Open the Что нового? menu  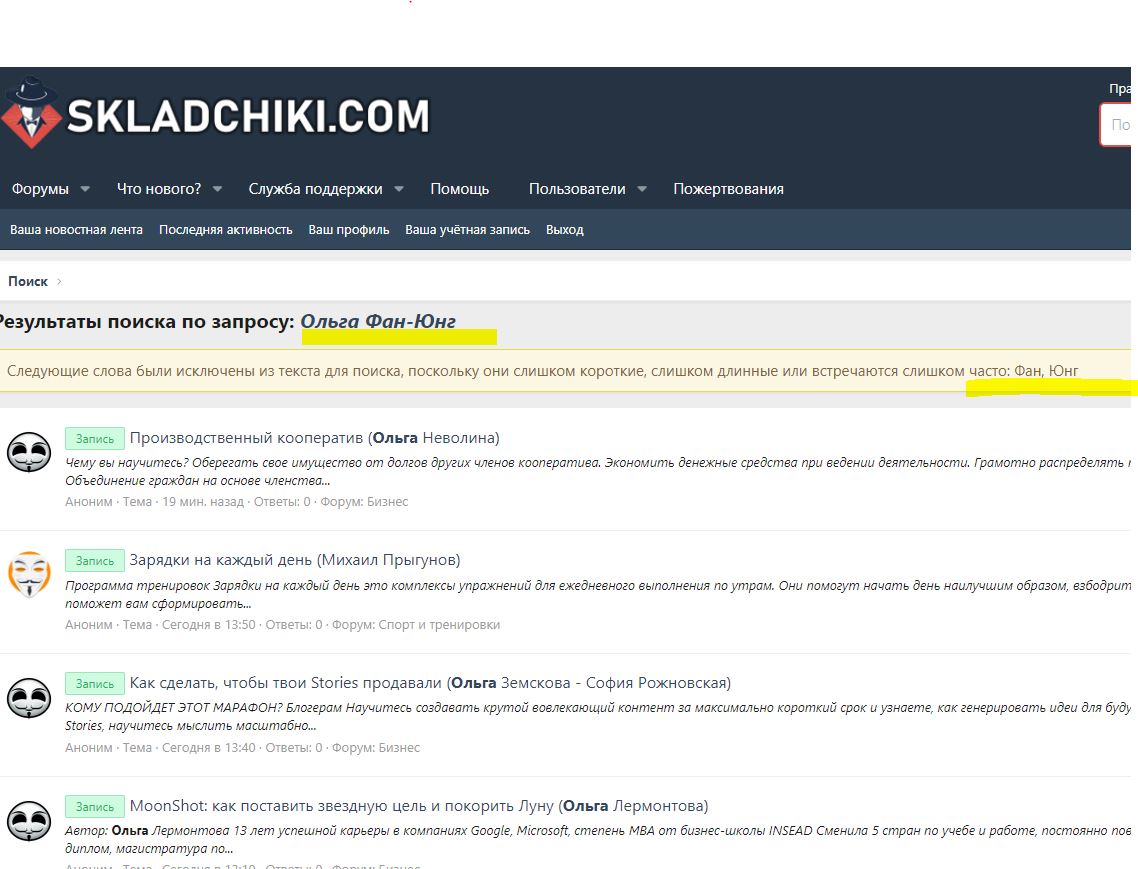[159, 189]
